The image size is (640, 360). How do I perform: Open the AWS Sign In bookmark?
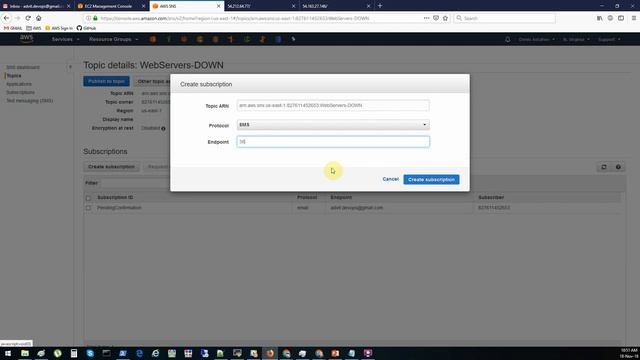coord(59,28)
